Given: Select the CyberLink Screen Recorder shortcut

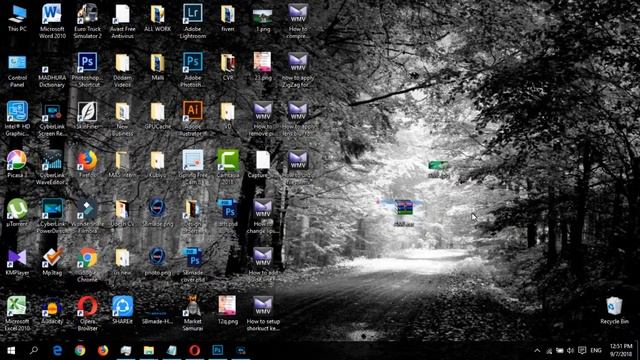Looking at the screenshot, I should click(x=52, y=119).
